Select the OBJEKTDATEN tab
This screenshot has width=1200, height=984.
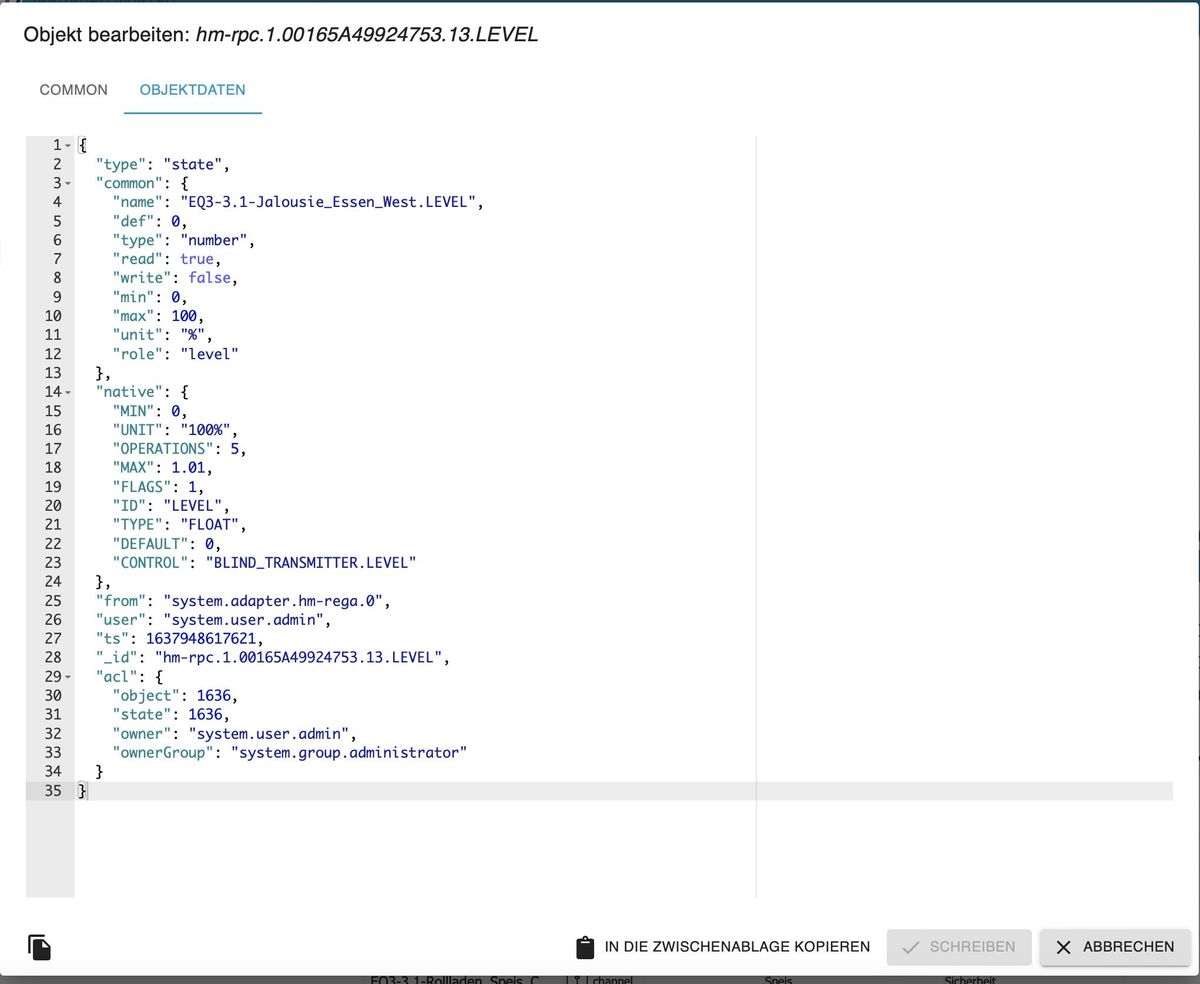(193, 90)
